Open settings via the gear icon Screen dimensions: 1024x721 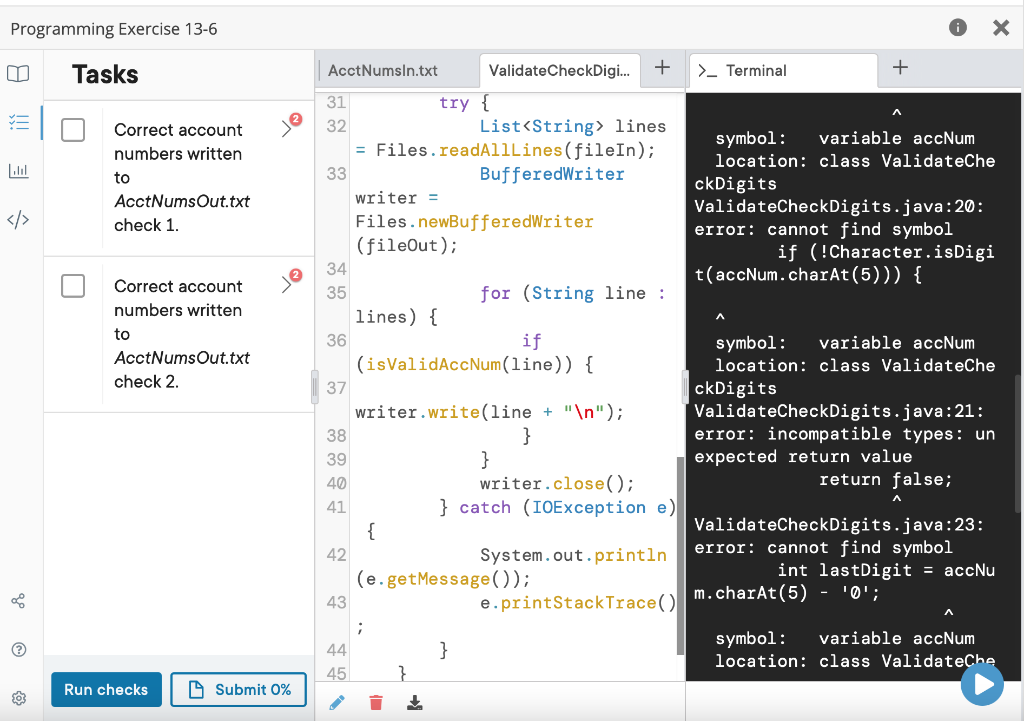coord(19,697)
